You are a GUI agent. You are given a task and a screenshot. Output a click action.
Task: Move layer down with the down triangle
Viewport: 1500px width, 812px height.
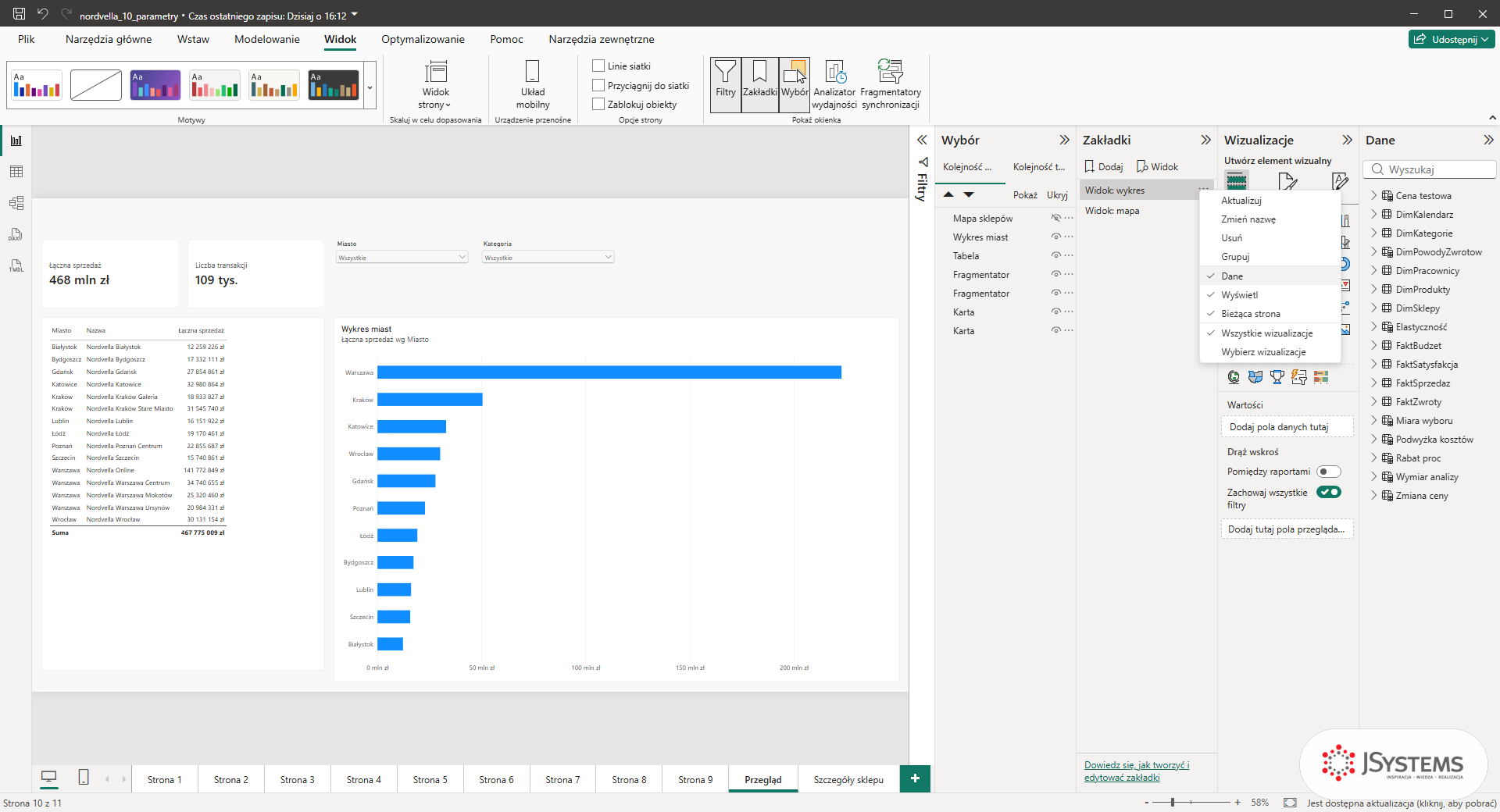[x=969, y=194]
